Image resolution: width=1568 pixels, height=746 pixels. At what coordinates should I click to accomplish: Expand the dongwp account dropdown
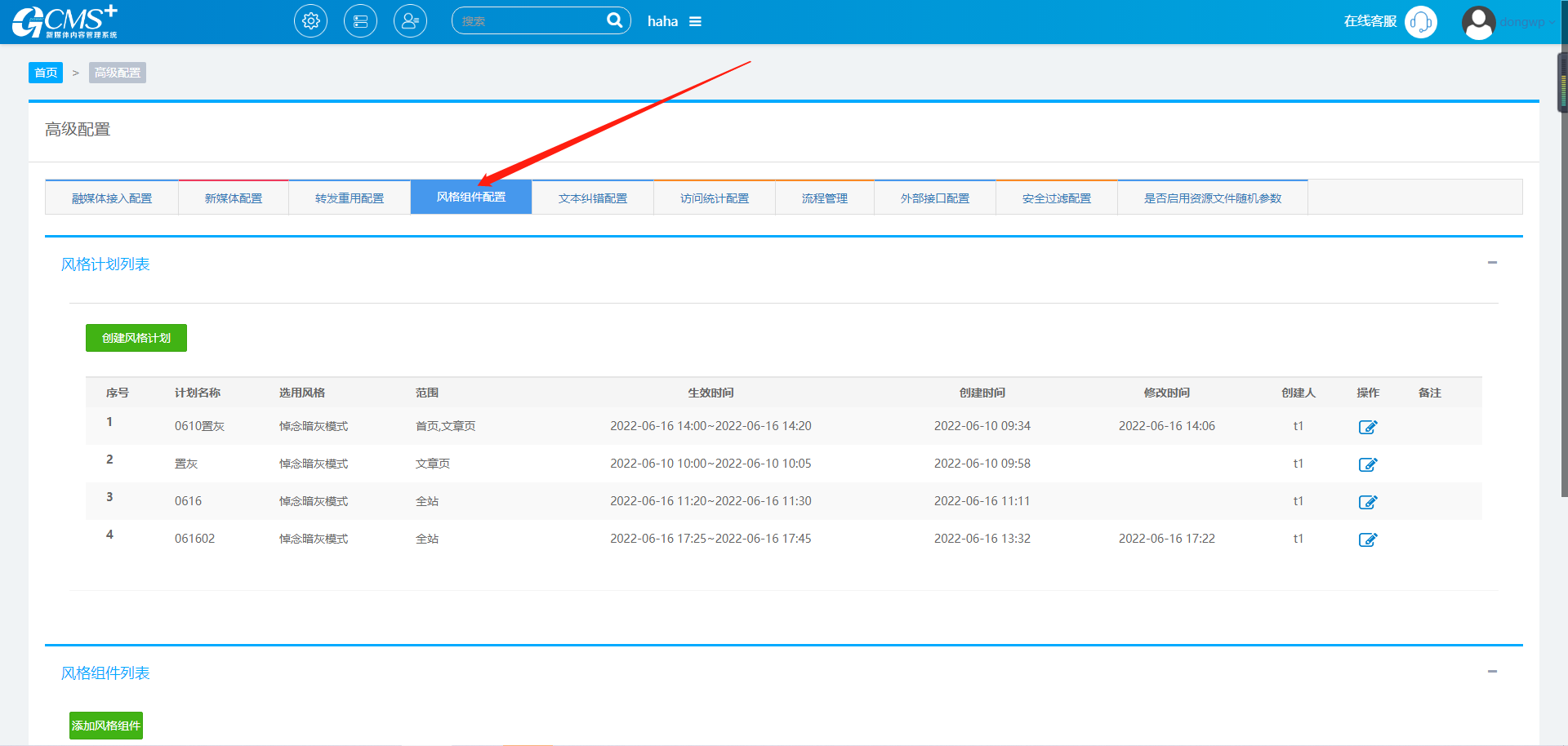(1527, 22)
